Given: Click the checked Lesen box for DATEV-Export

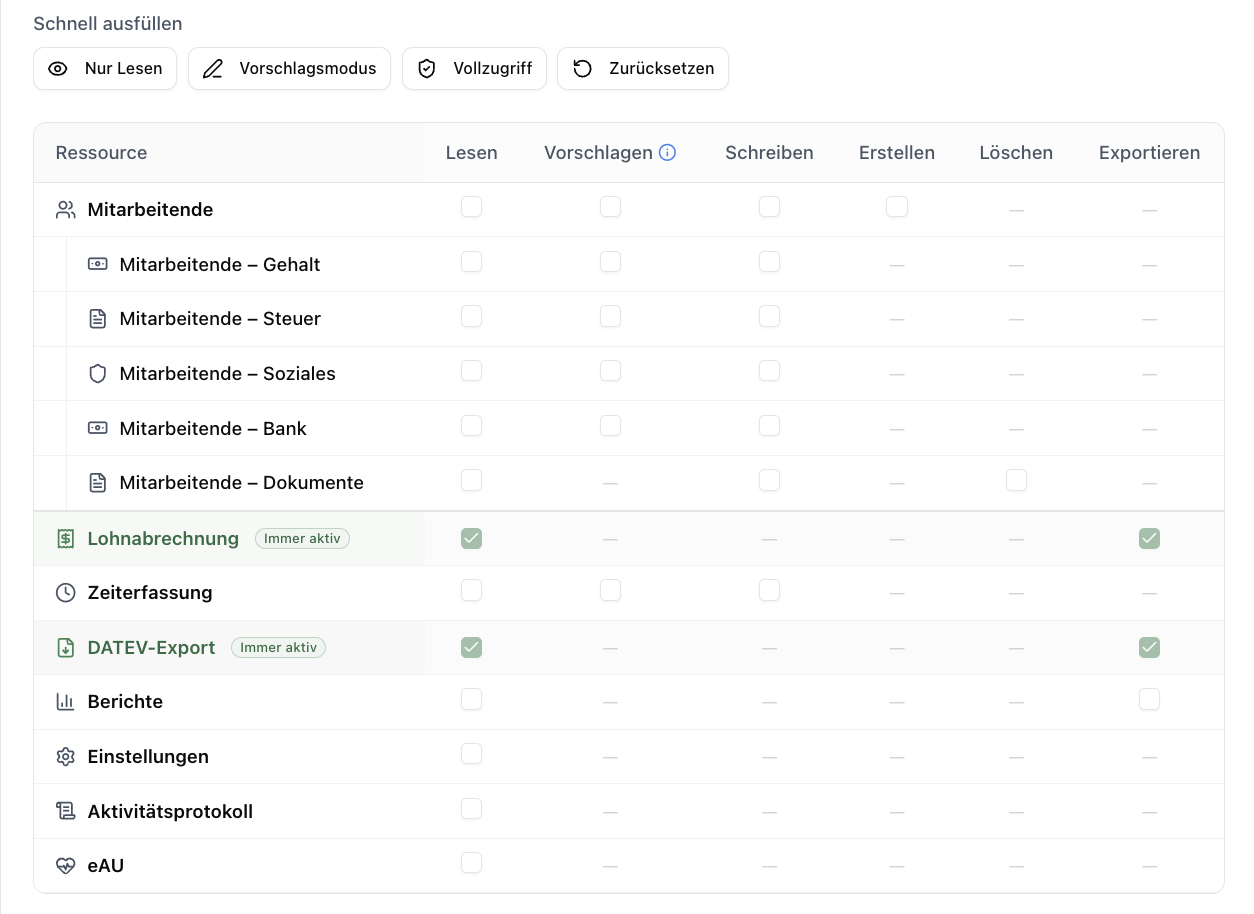Looking at the screenshot, I should point(471,648).
